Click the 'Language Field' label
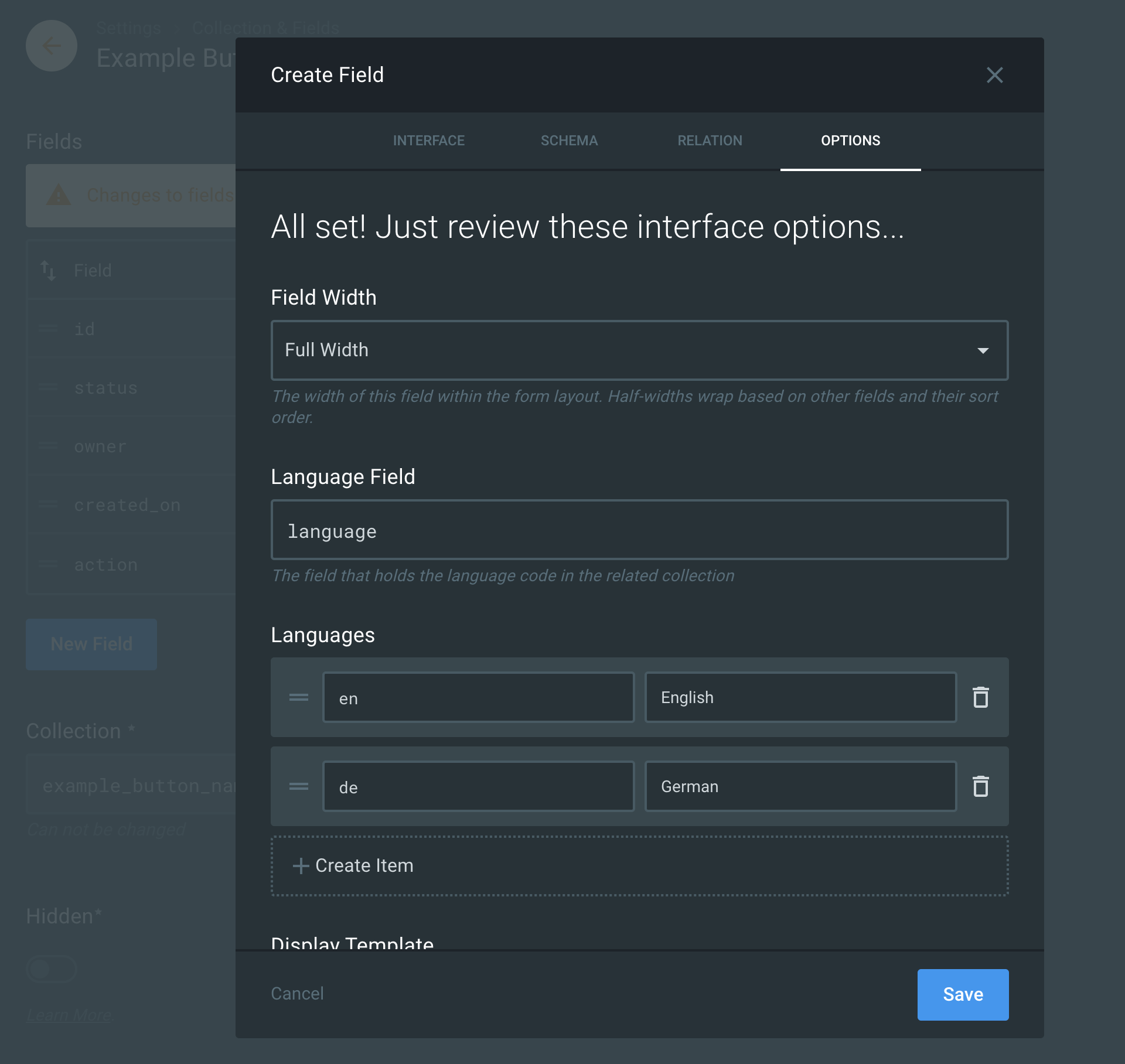Viewport: 1125px width, 1064px height. [343, 477]
